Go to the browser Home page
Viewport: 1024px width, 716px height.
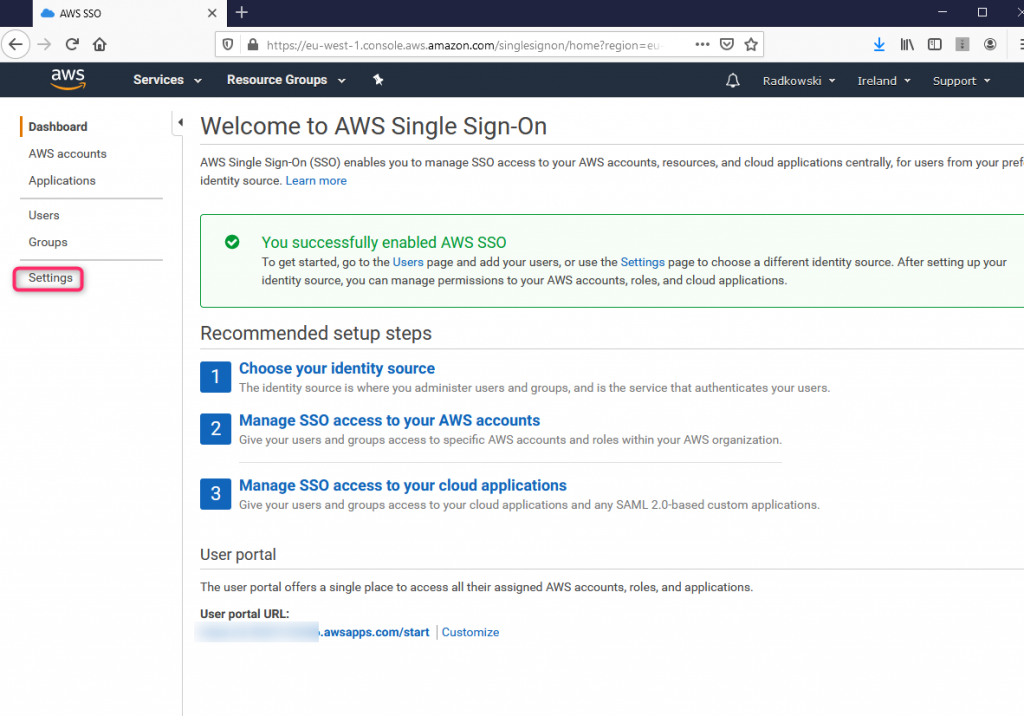pyautogui.click(x=99, y=44)
